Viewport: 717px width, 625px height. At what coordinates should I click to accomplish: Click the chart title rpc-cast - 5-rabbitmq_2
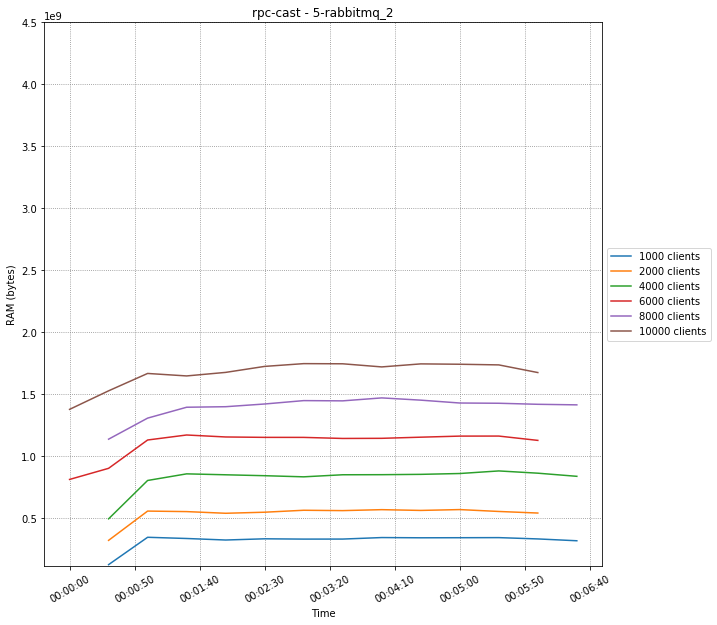pyautogui.click(x=322, y=13)
